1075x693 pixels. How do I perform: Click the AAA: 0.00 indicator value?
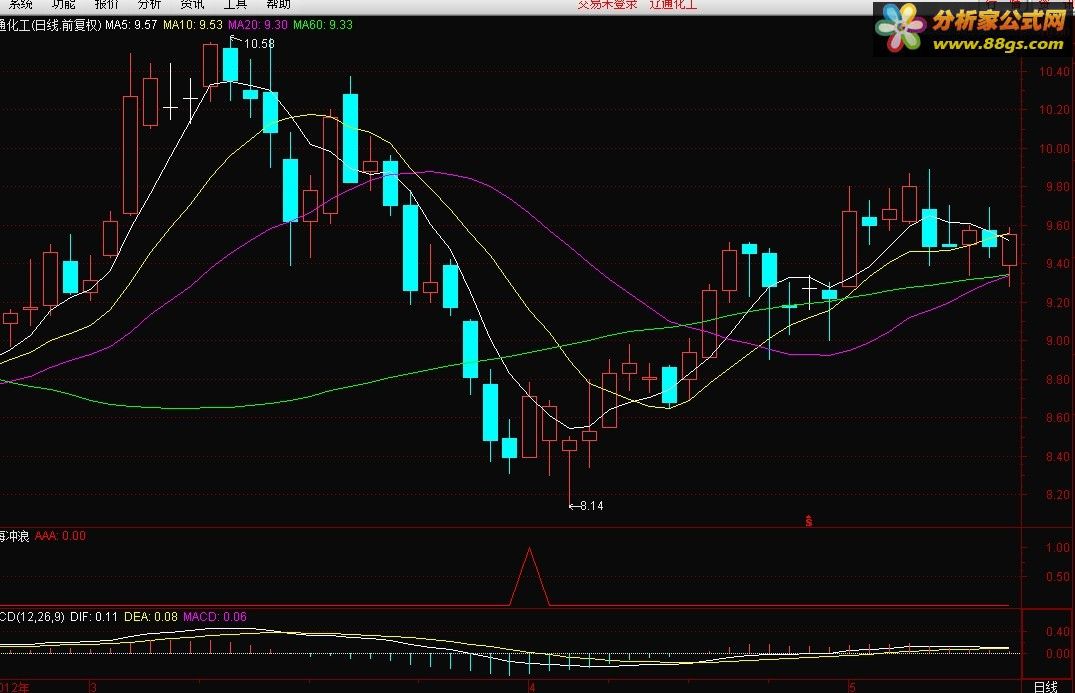click(x=60, y=536)
